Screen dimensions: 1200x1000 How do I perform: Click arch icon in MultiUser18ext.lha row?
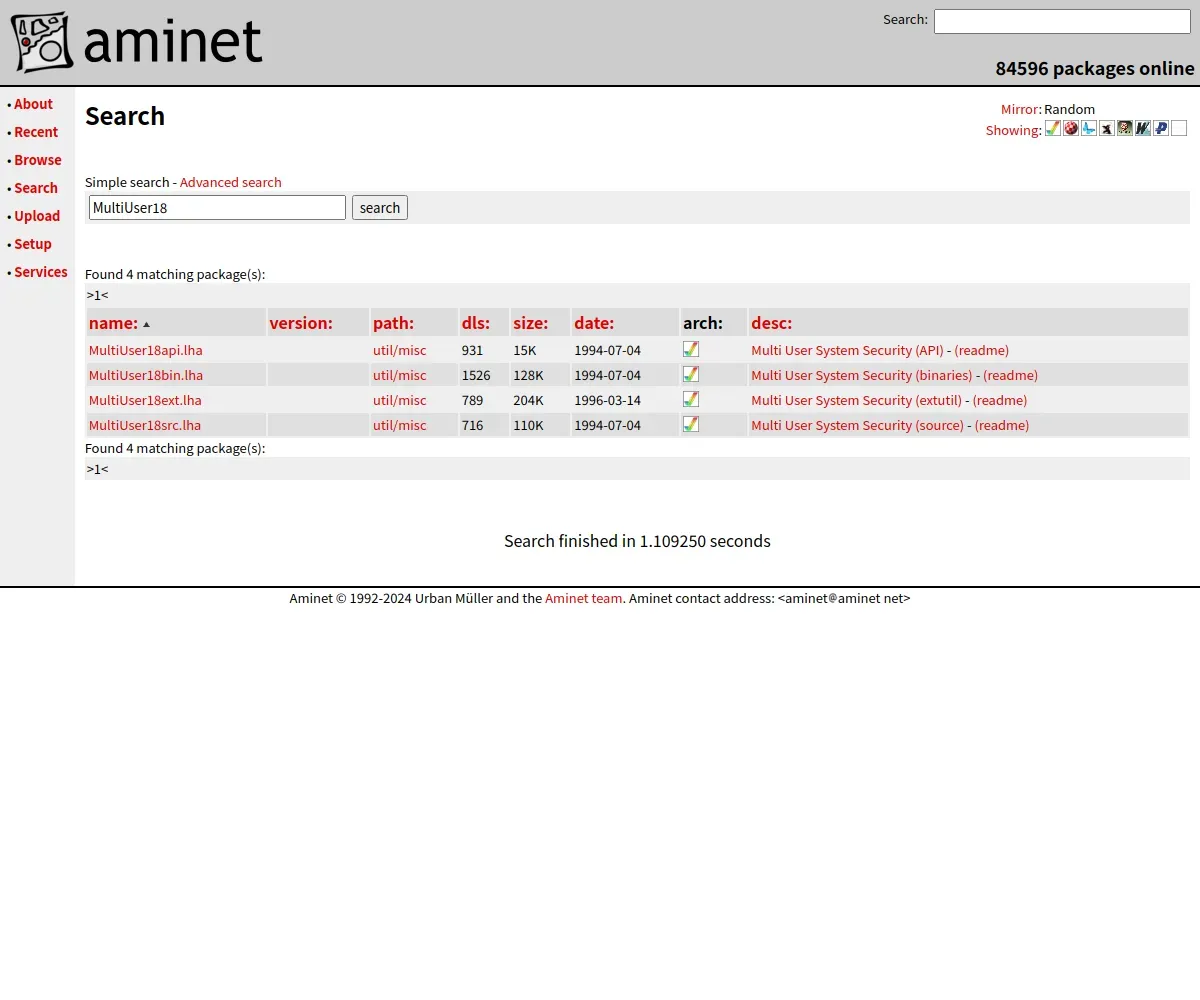691,399
